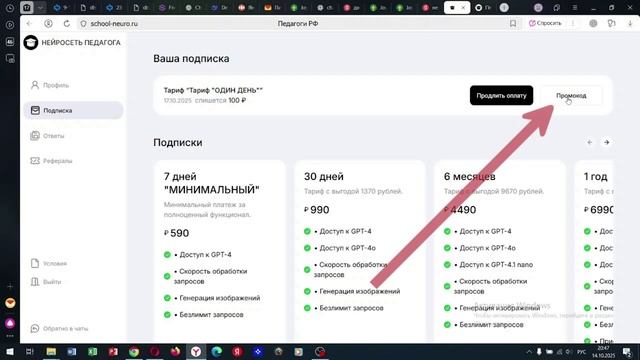This screenshot has height=360, width=640.
Task: Click the Промокод button
Action: [571, 96]
